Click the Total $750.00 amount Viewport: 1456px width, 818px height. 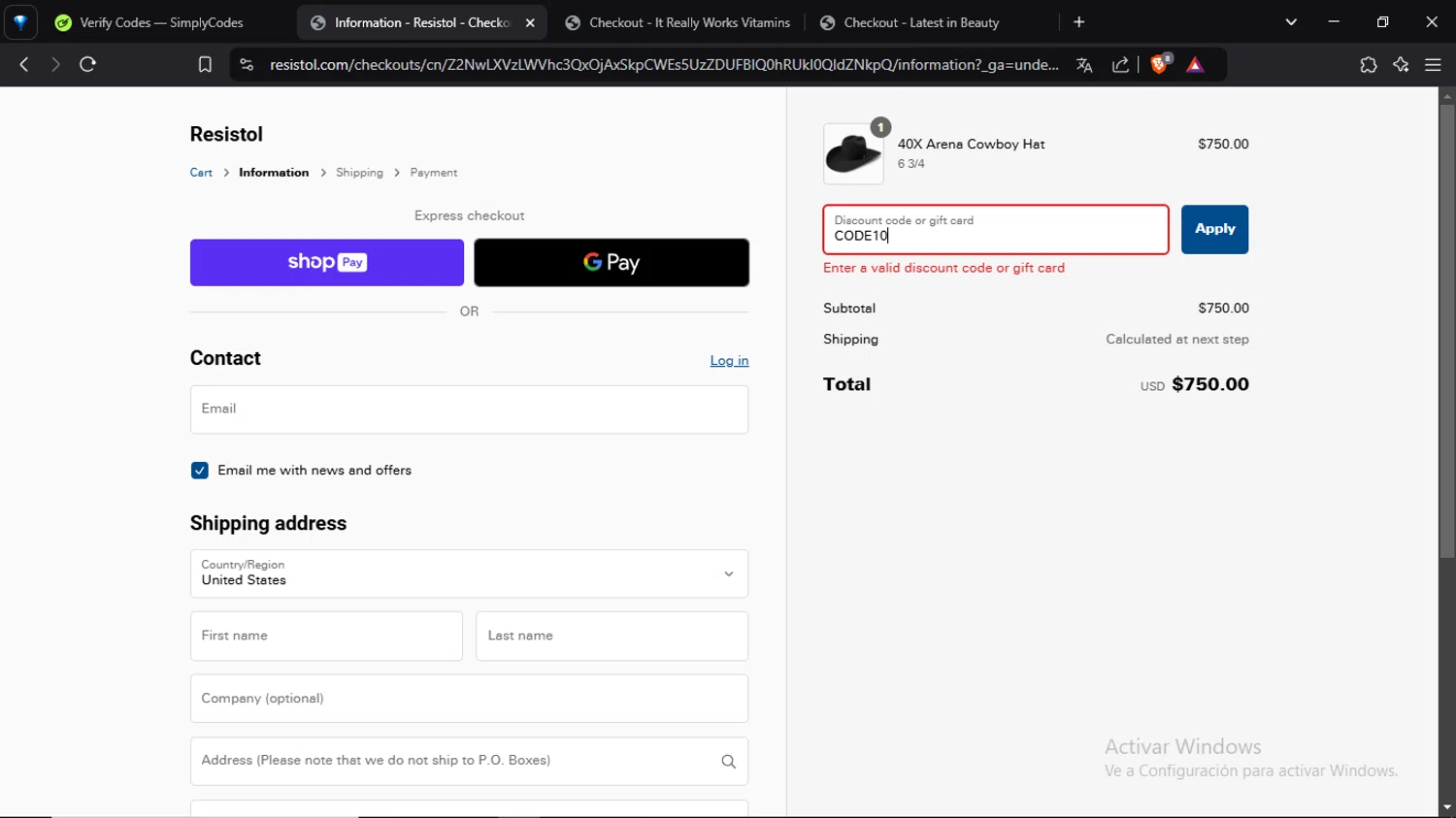pyautogui.click(x=1210, y=384)
